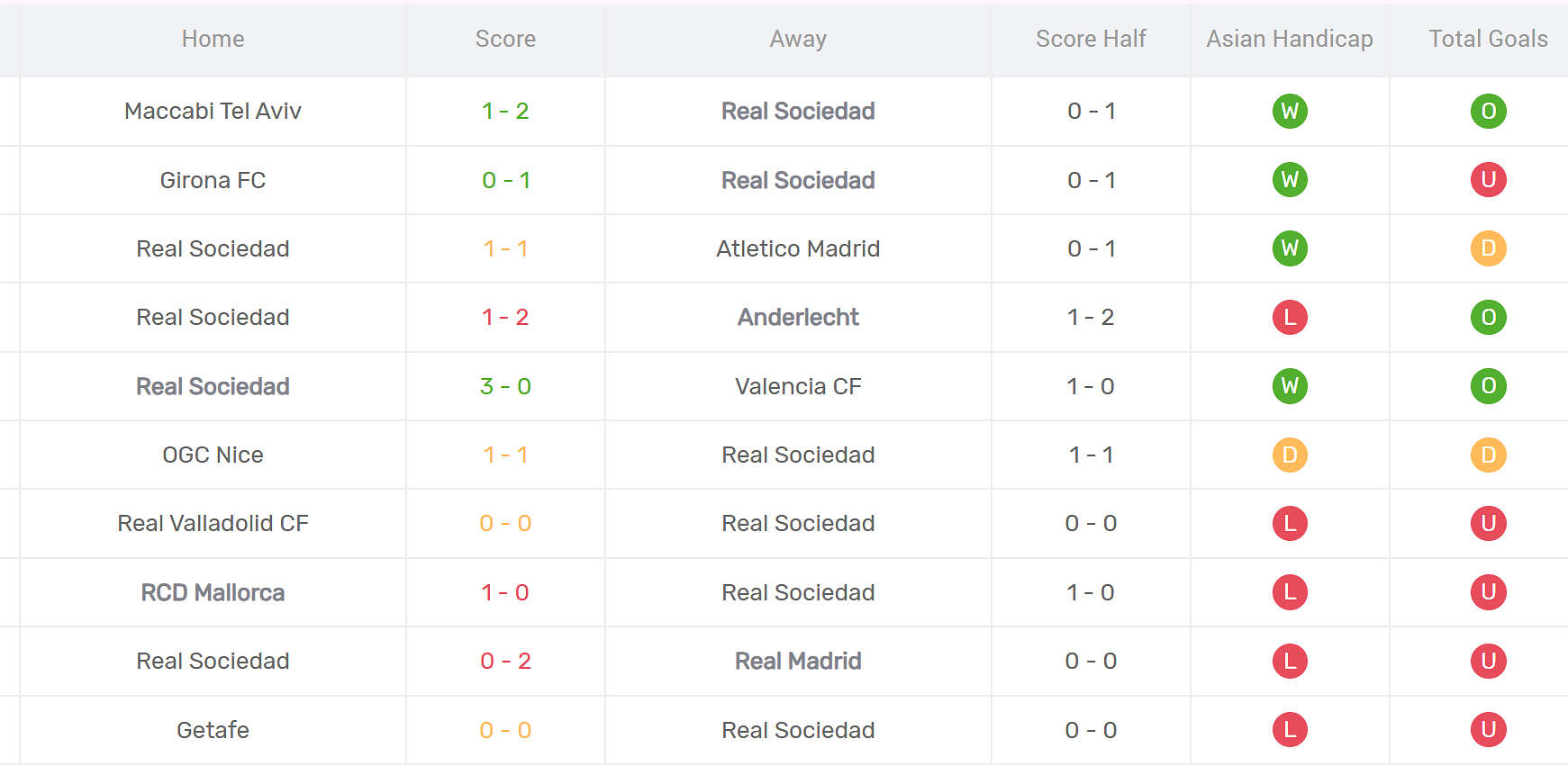The height and width of the screenshot is (766, 1568).
Task: Click red U total goals badge in Getafe row
Action: [1488, 730]
